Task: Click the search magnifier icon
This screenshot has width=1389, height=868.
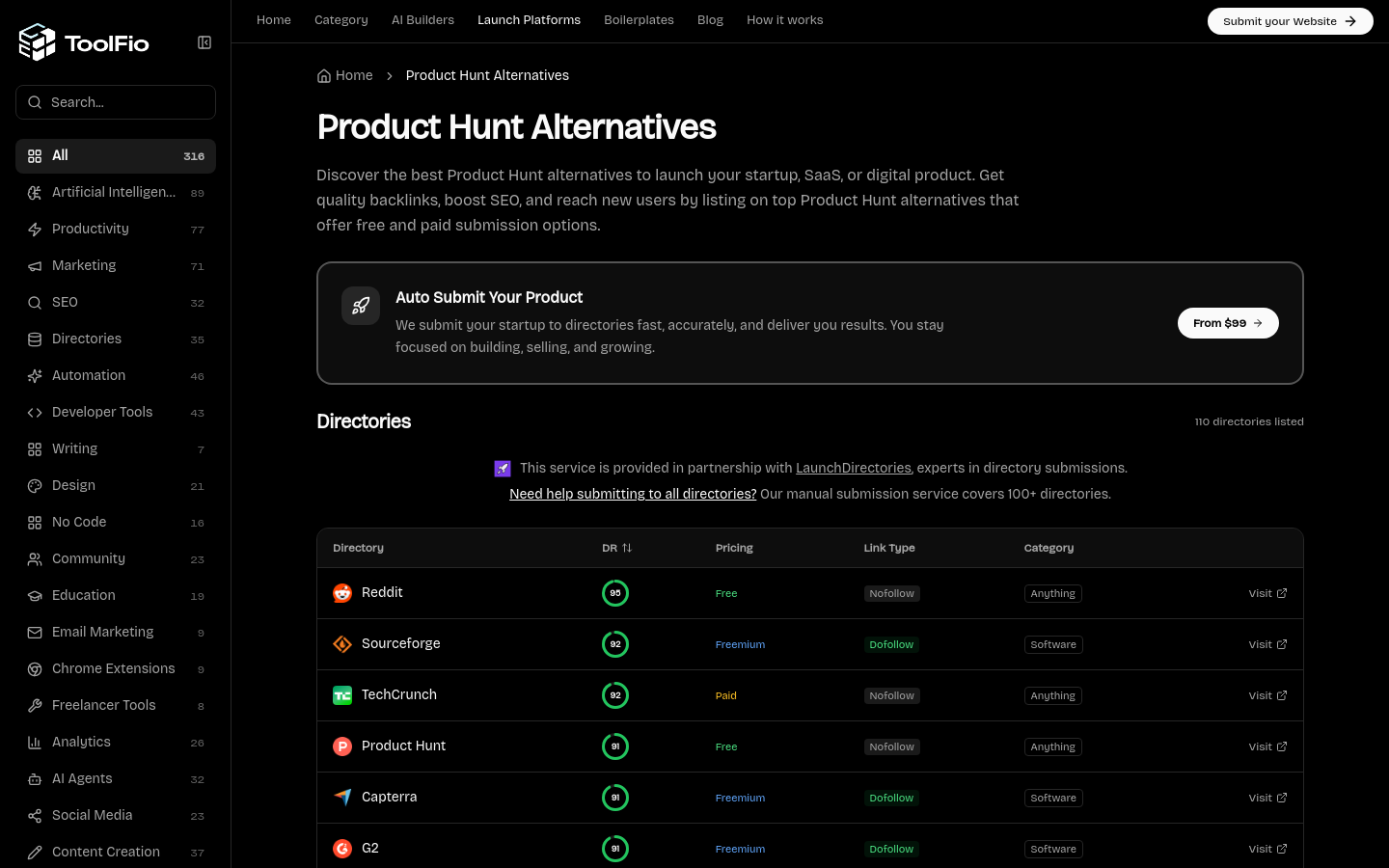Action: point(35,102)
